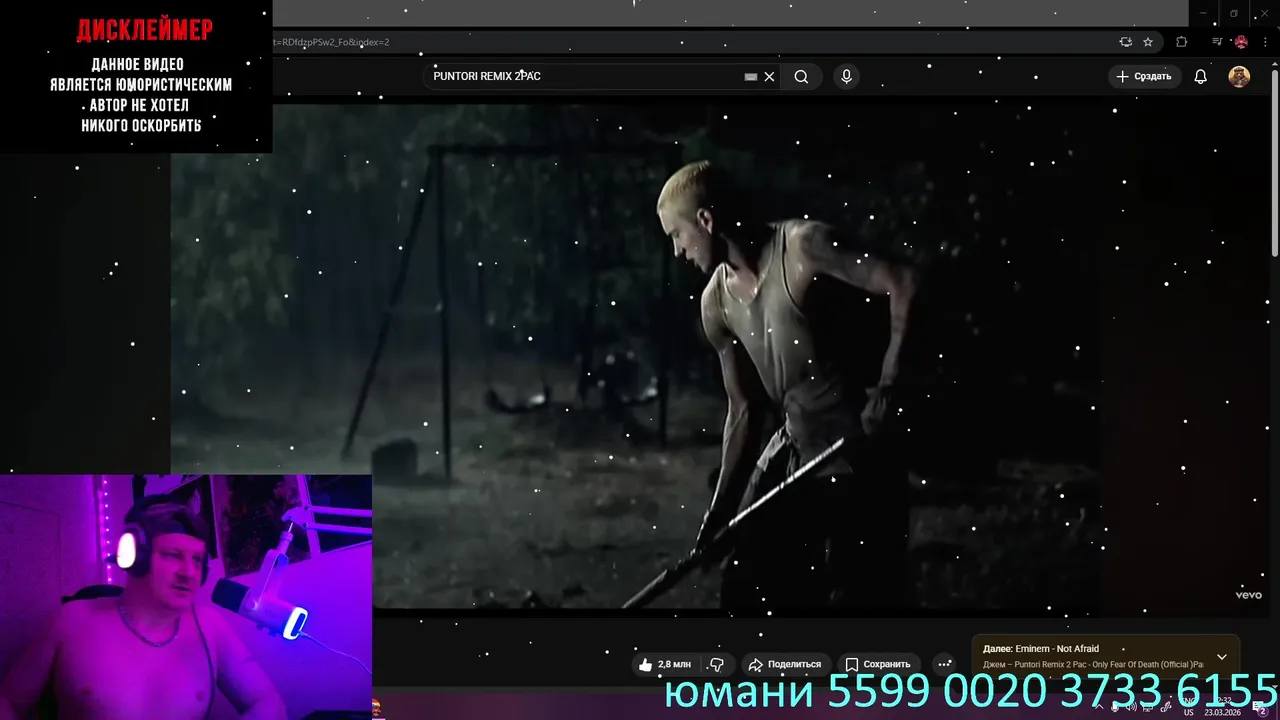
Task: Clear the search query with X
Action: (769, 76)
